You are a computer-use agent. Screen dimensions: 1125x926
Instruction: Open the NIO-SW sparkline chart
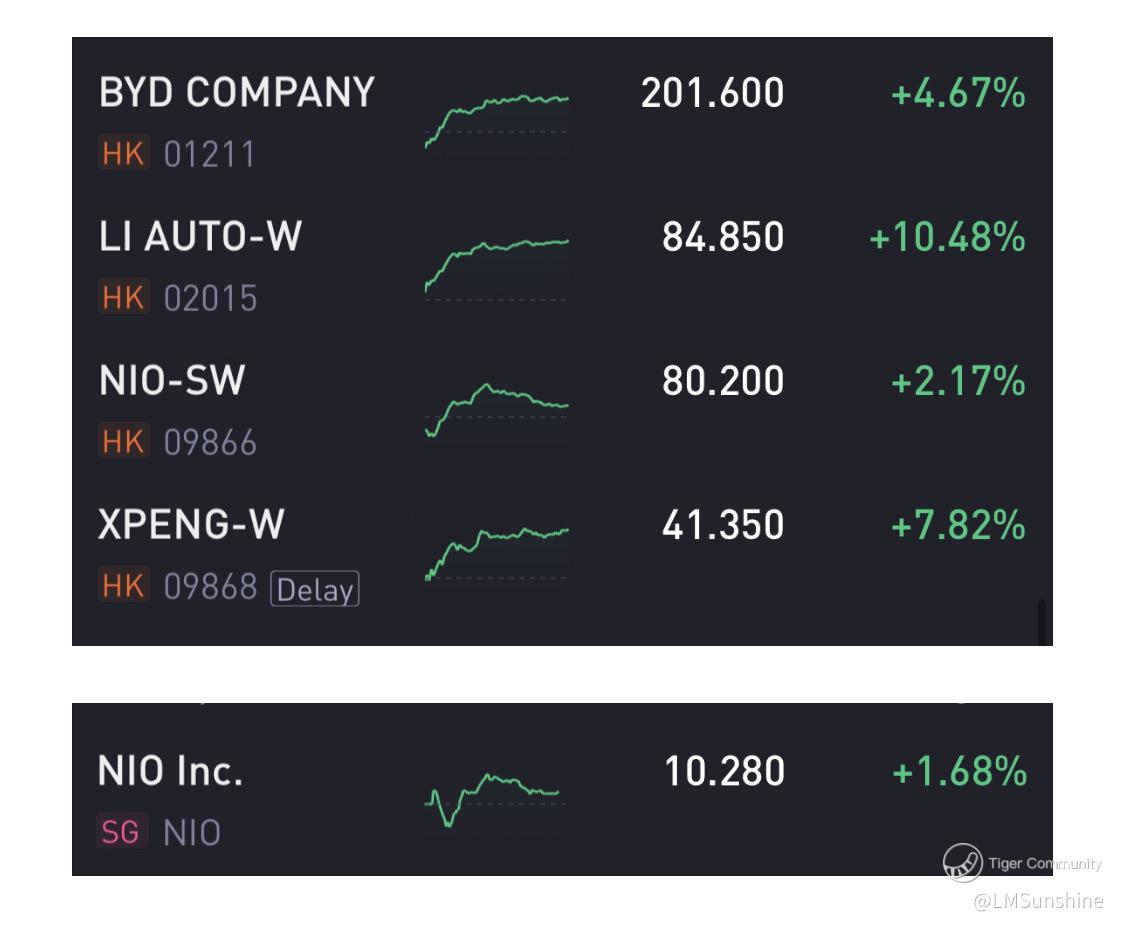pos(496,412)
